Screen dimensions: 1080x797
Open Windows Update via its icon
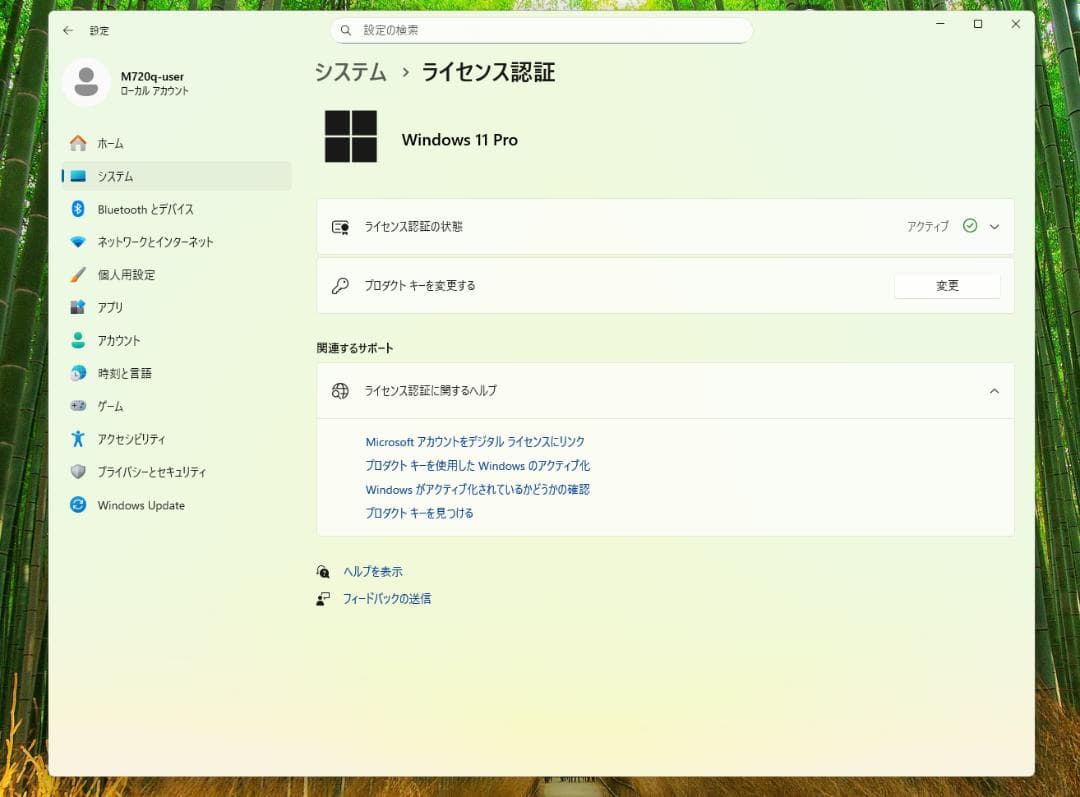pos(77,505)
